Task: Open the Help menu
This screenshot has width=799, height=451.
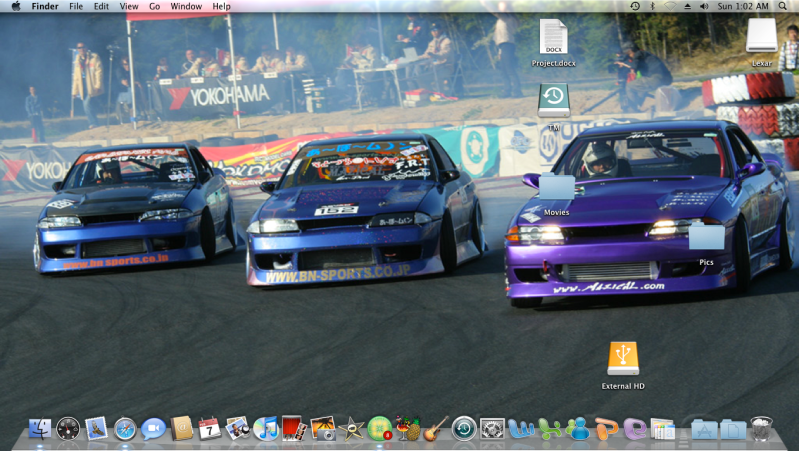Action: 221,6
